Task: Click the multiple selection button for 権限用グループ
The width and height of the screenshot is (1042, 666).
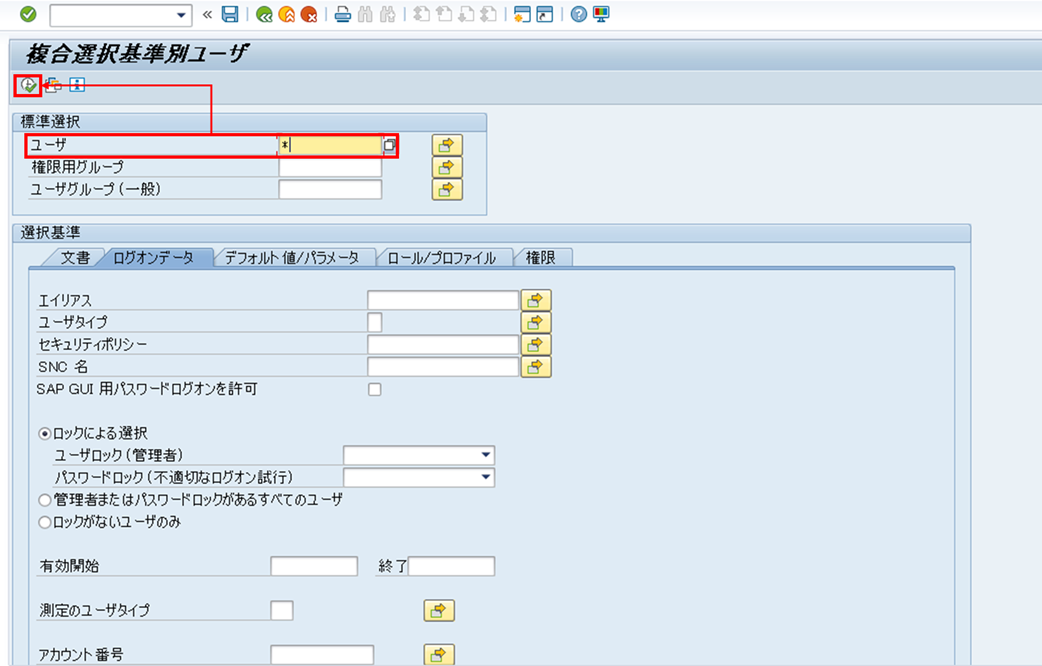Action: pyautogui.click(x=445, y=167)
